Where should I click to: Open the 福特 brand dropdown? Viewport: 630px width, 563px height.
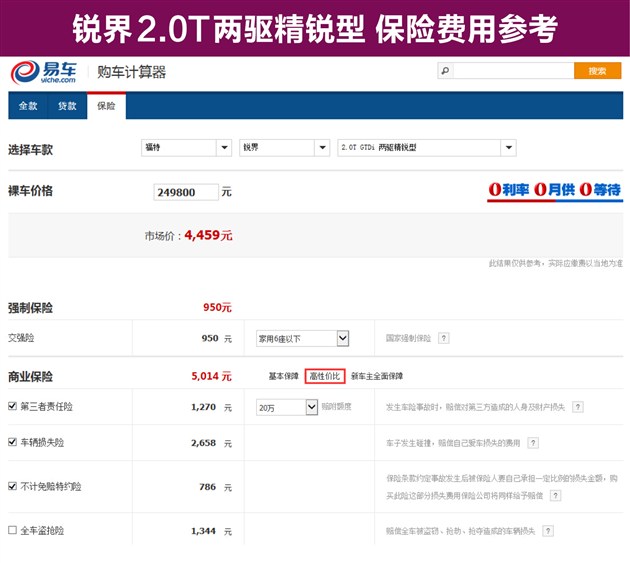[x=186, y=148]
